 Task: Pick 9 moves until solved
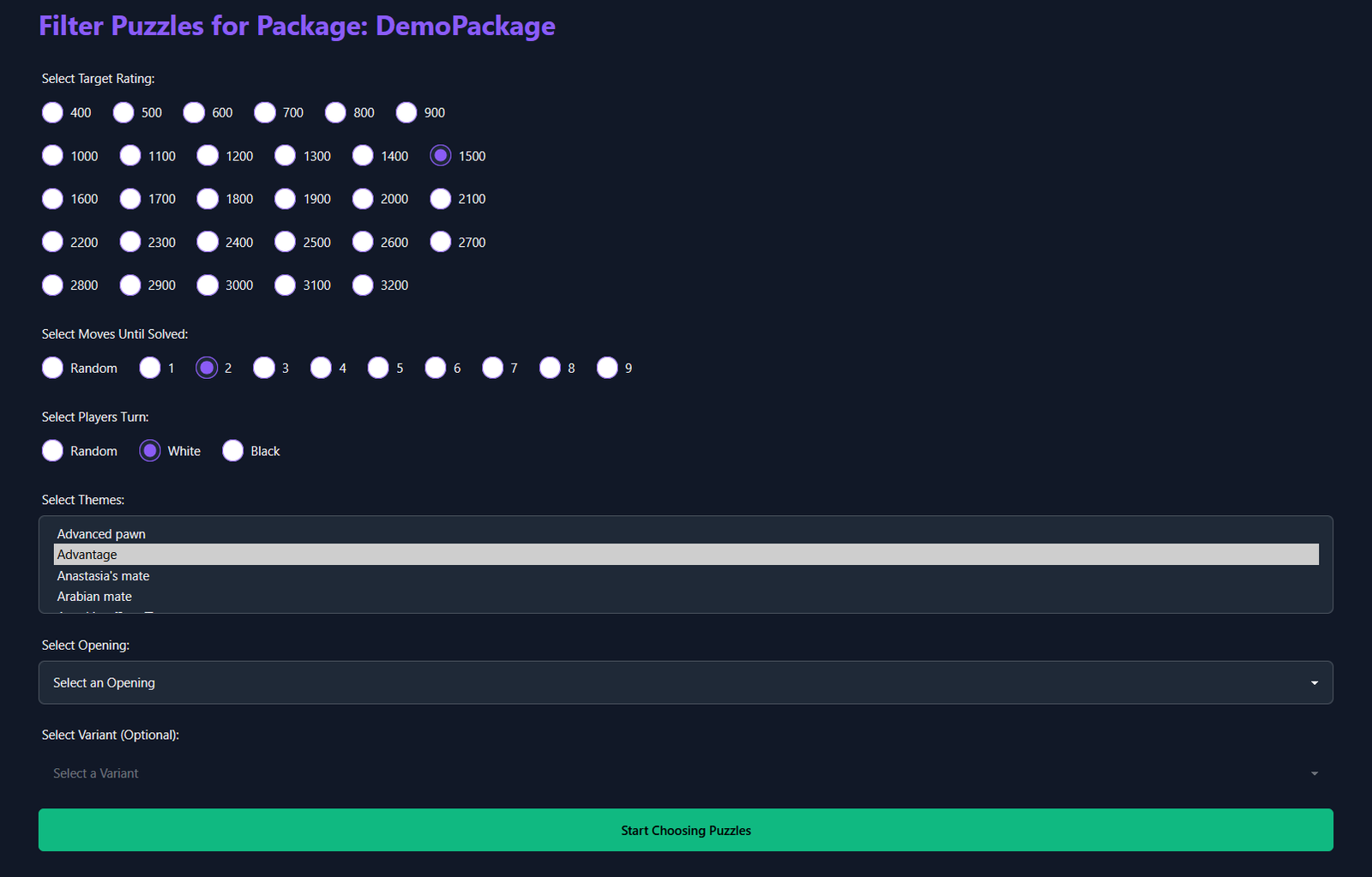point(607,368)
